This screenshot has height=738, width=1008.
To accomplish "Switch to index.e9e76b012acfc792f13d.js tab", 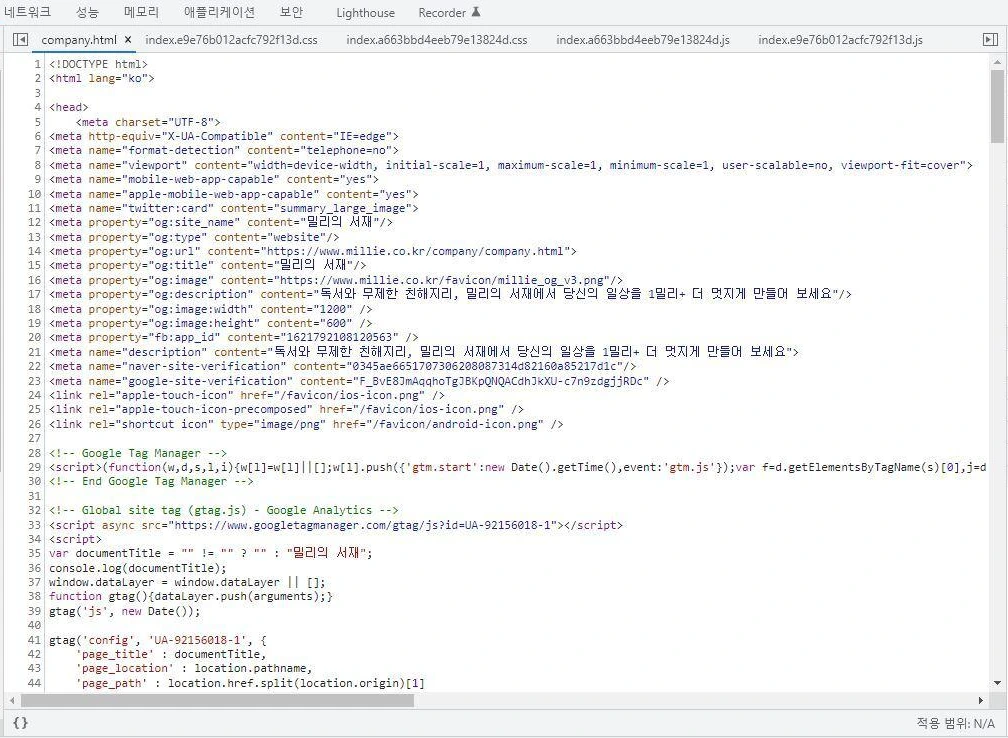I will (x=840, y=40).
